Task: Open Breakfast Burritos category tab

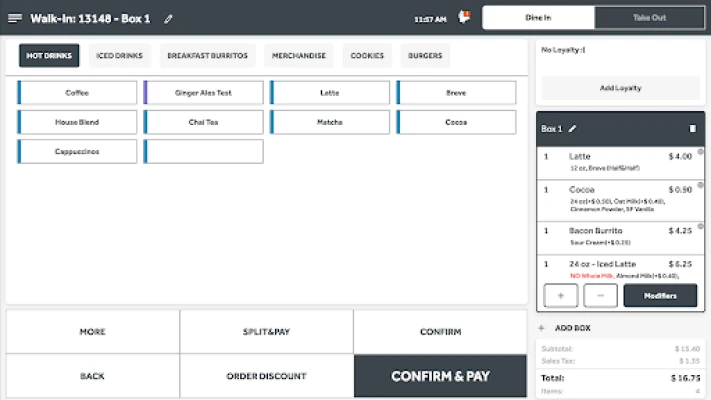Action: [207, 56]
